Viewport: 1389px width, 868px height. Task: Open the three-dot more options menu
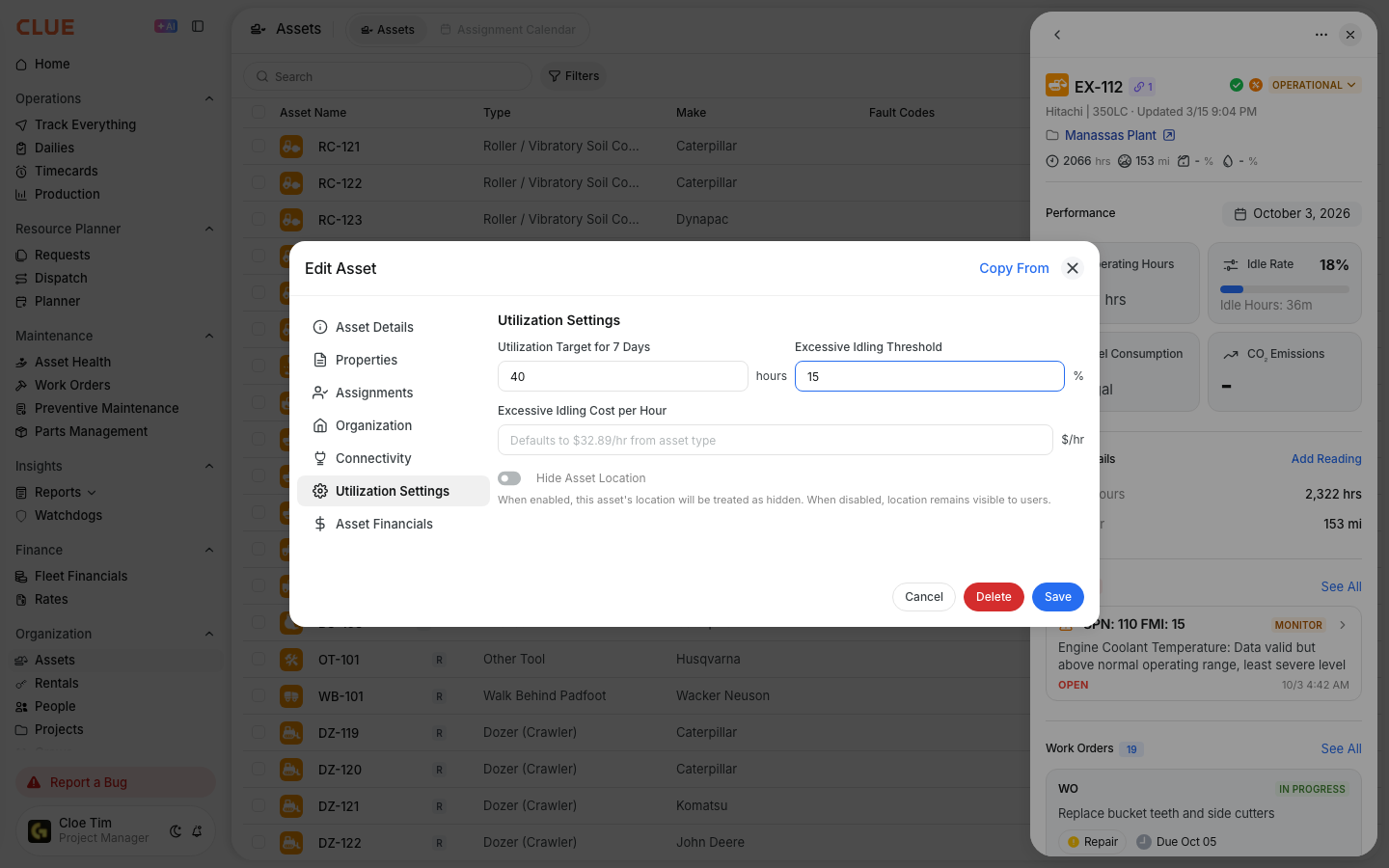click(x=1321, y=35)
